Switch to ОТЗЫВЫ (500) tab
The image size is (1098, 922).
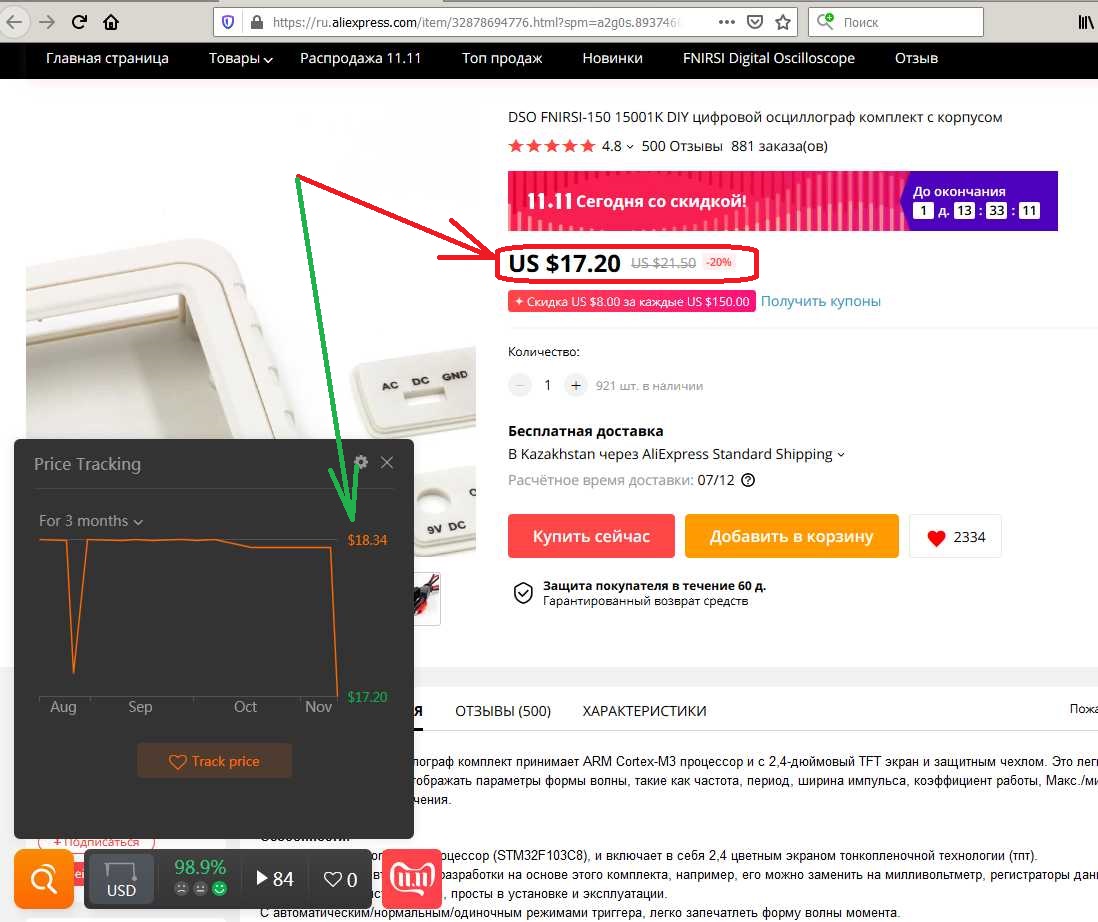[503, 711]
